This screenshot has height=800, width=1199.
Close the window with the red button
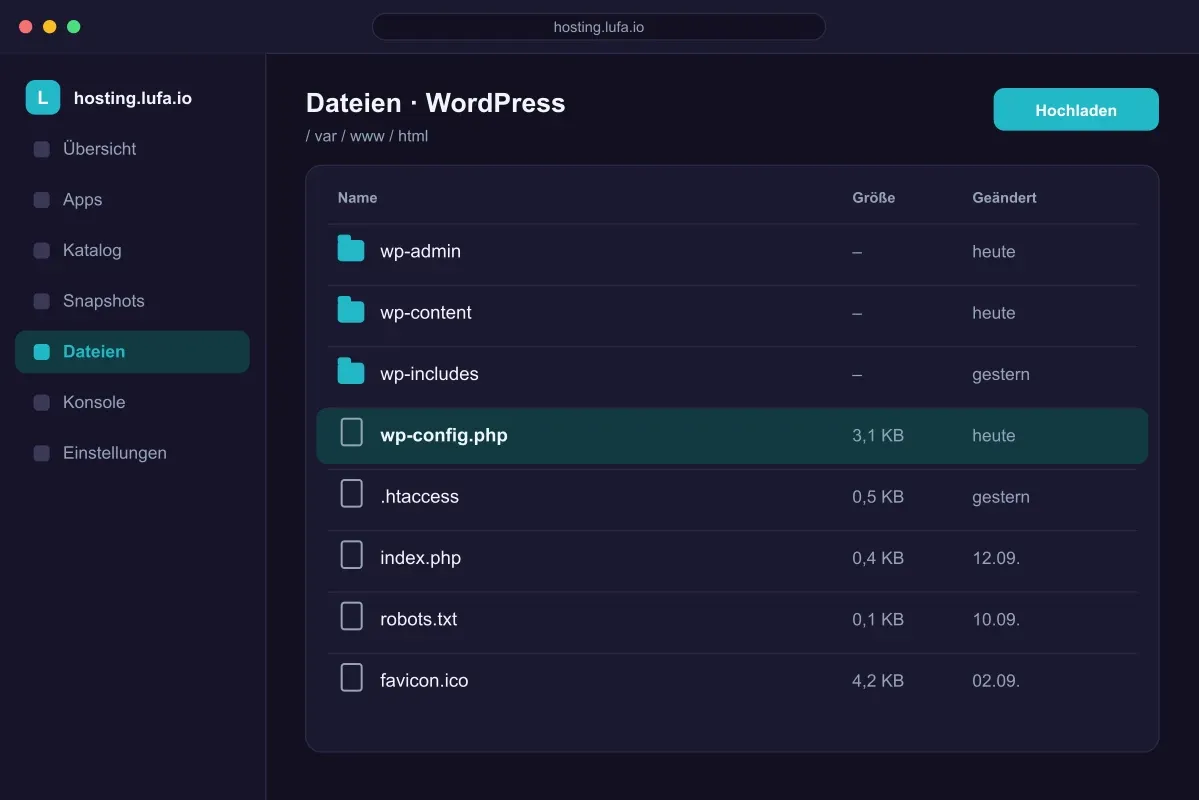tap(25, 27)
